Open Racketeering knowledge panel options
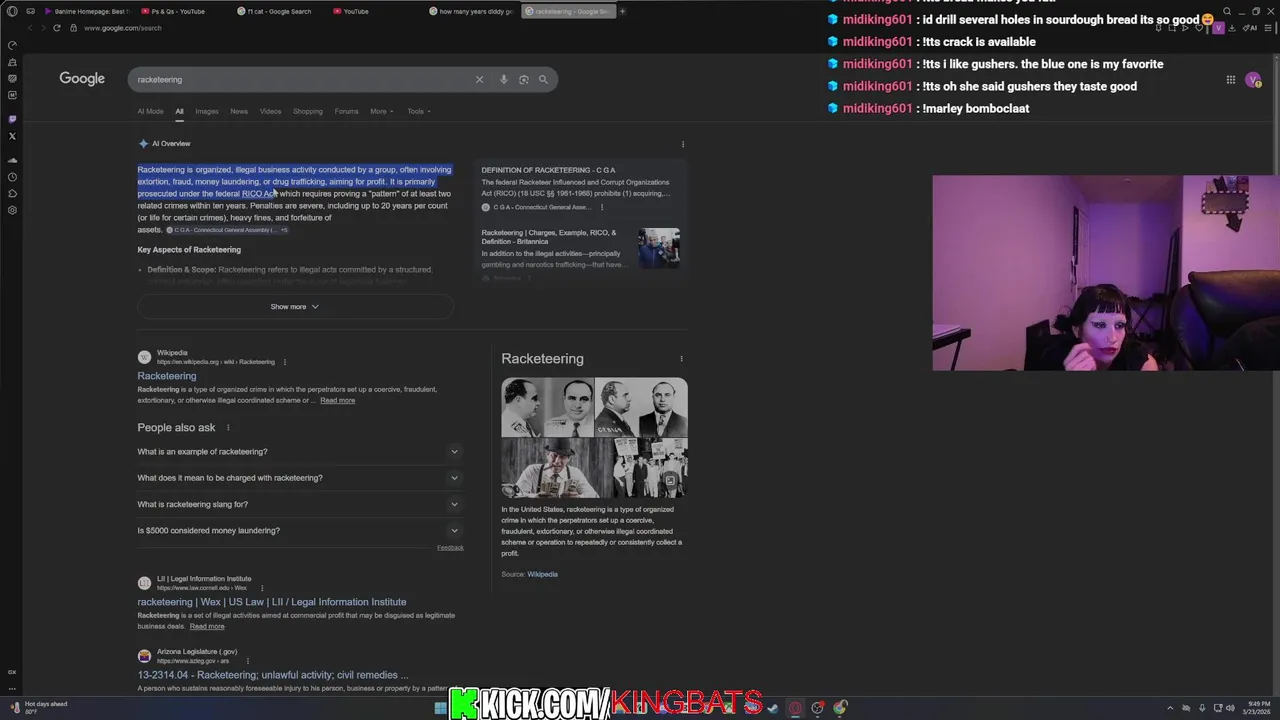 [681, 359]
